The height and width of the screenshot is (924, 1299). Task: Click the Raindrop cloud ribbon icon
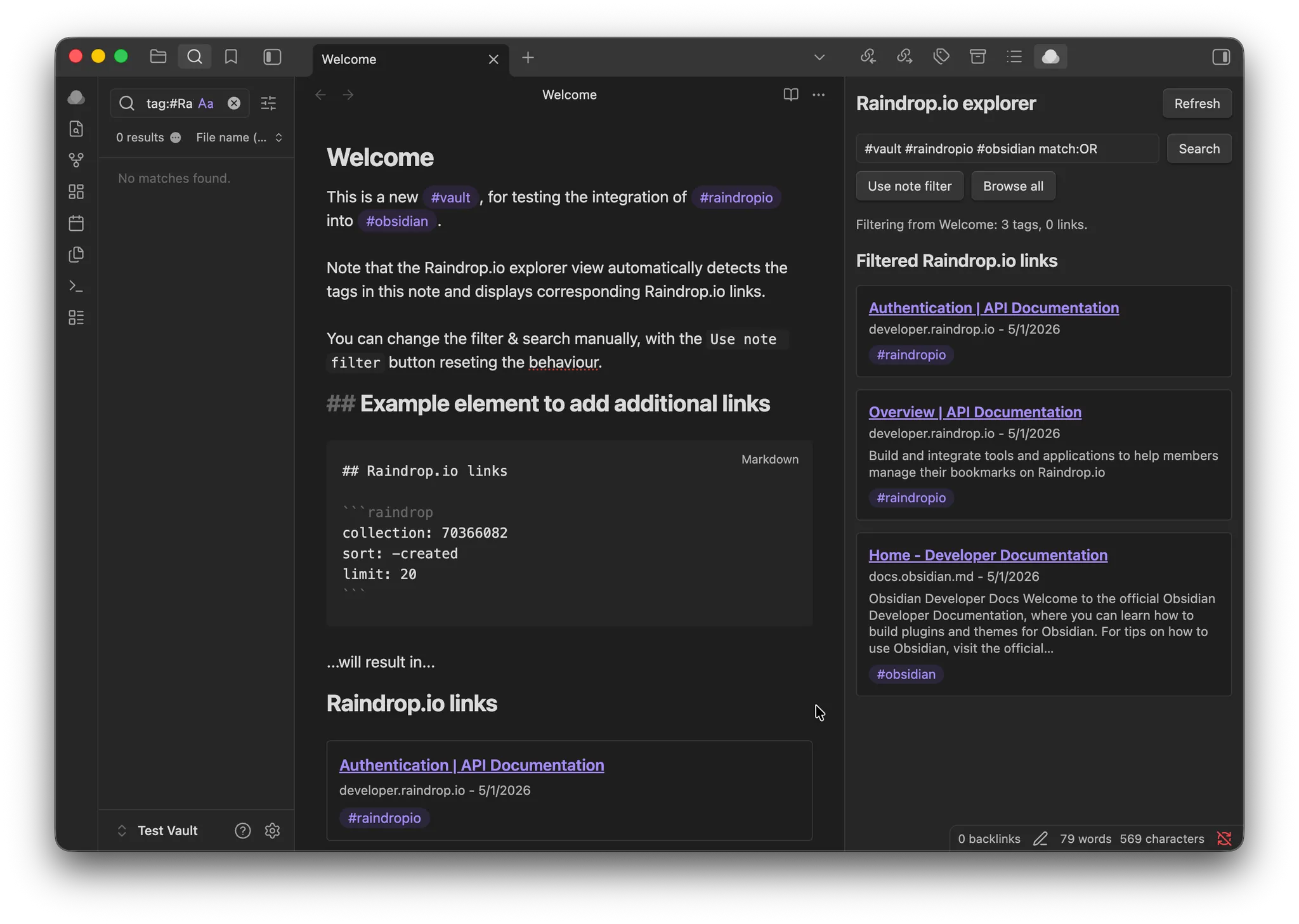click(76, 97)
